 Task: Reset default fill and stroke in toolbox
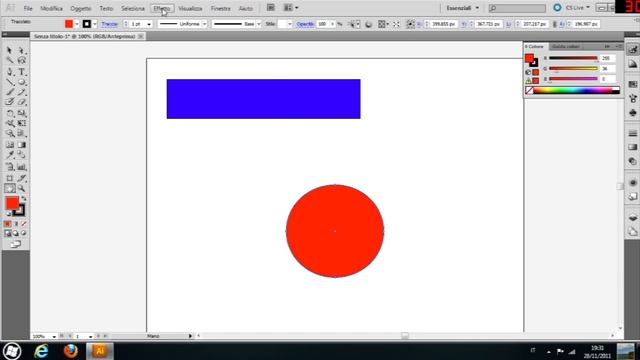tap(8, 214)
